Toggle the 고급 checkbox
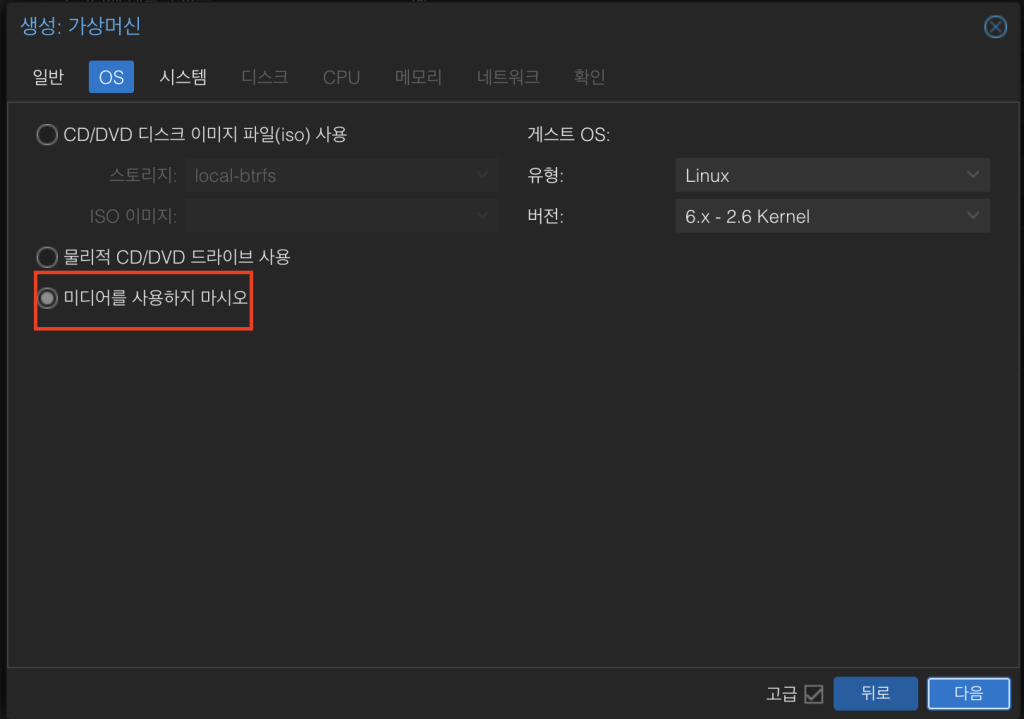The width and height of the screenshot is (1024, 719). tap(813, 693)
